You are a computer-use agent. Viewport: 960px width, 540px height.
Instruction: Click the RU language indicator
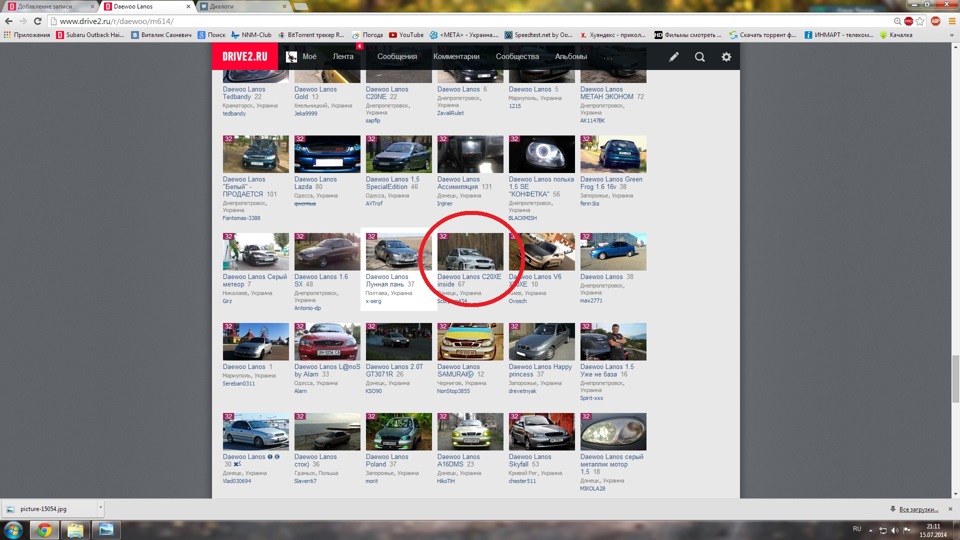pos(857,529)
